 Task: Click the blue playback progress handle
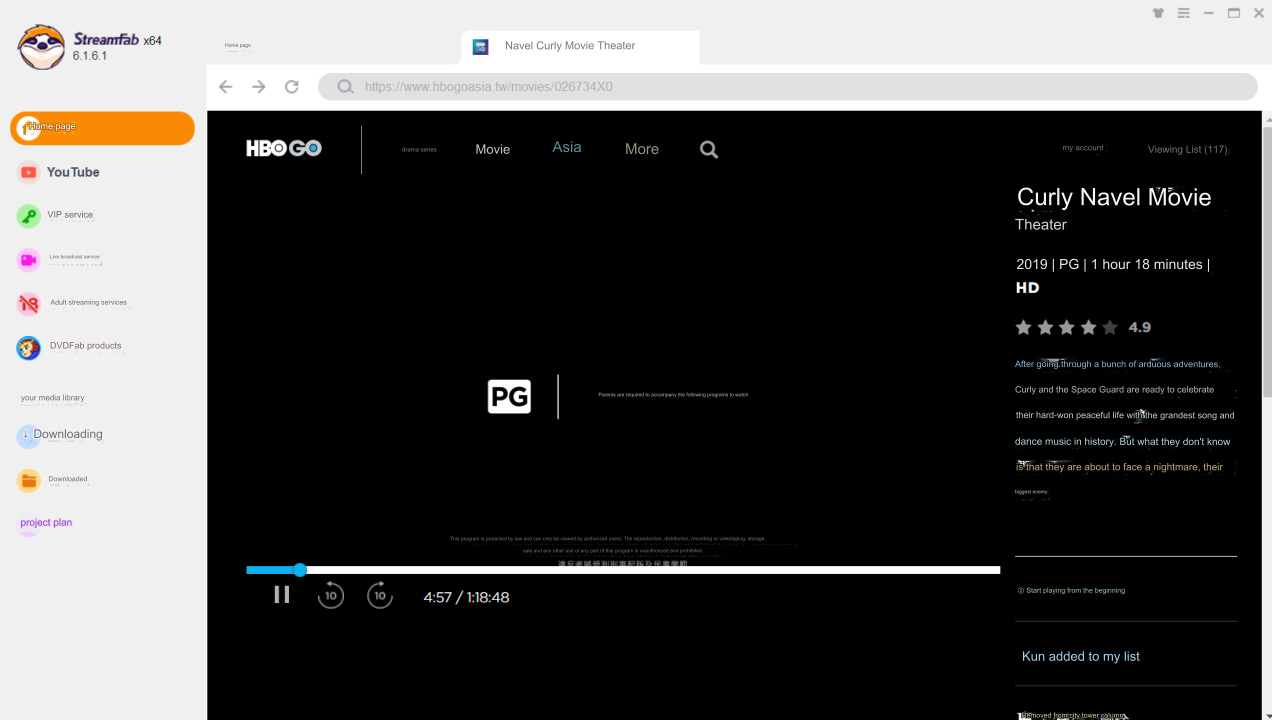(x=300, y=570)
